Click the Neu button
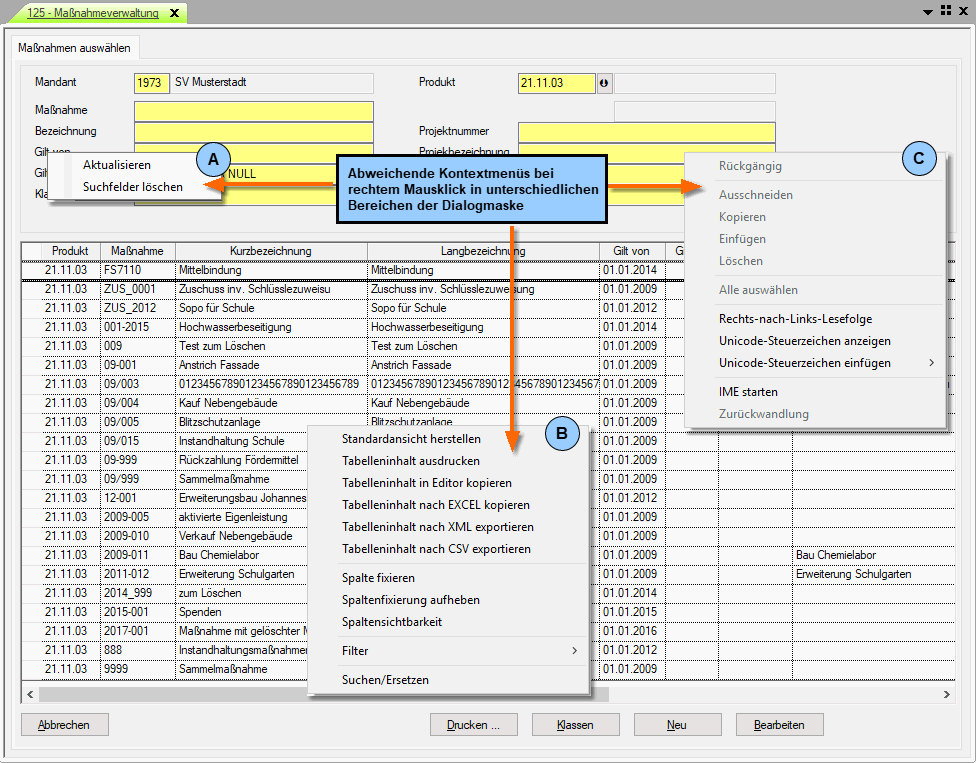976x763 pixels. [x=677, y=725]
